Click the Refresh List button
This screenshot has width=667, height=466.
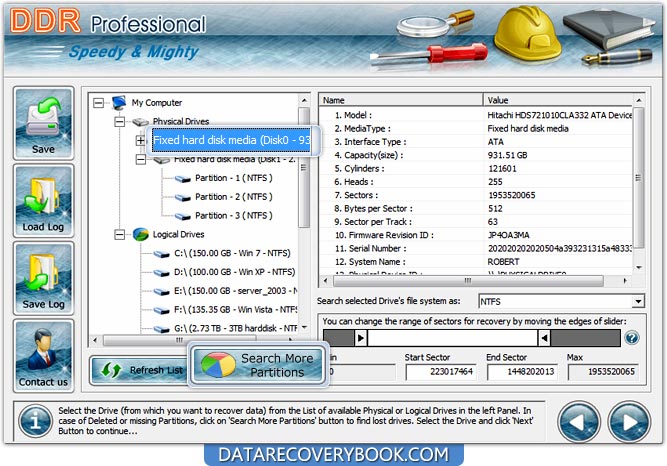pos(140,370)
